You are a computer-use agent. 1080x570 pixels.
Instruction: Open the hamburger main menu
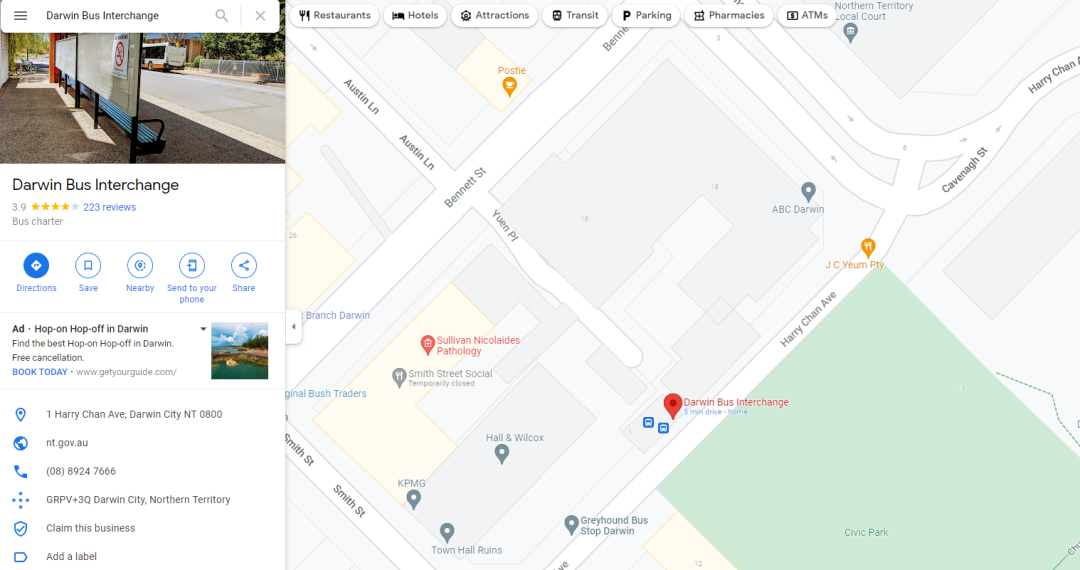click(21, 15)
